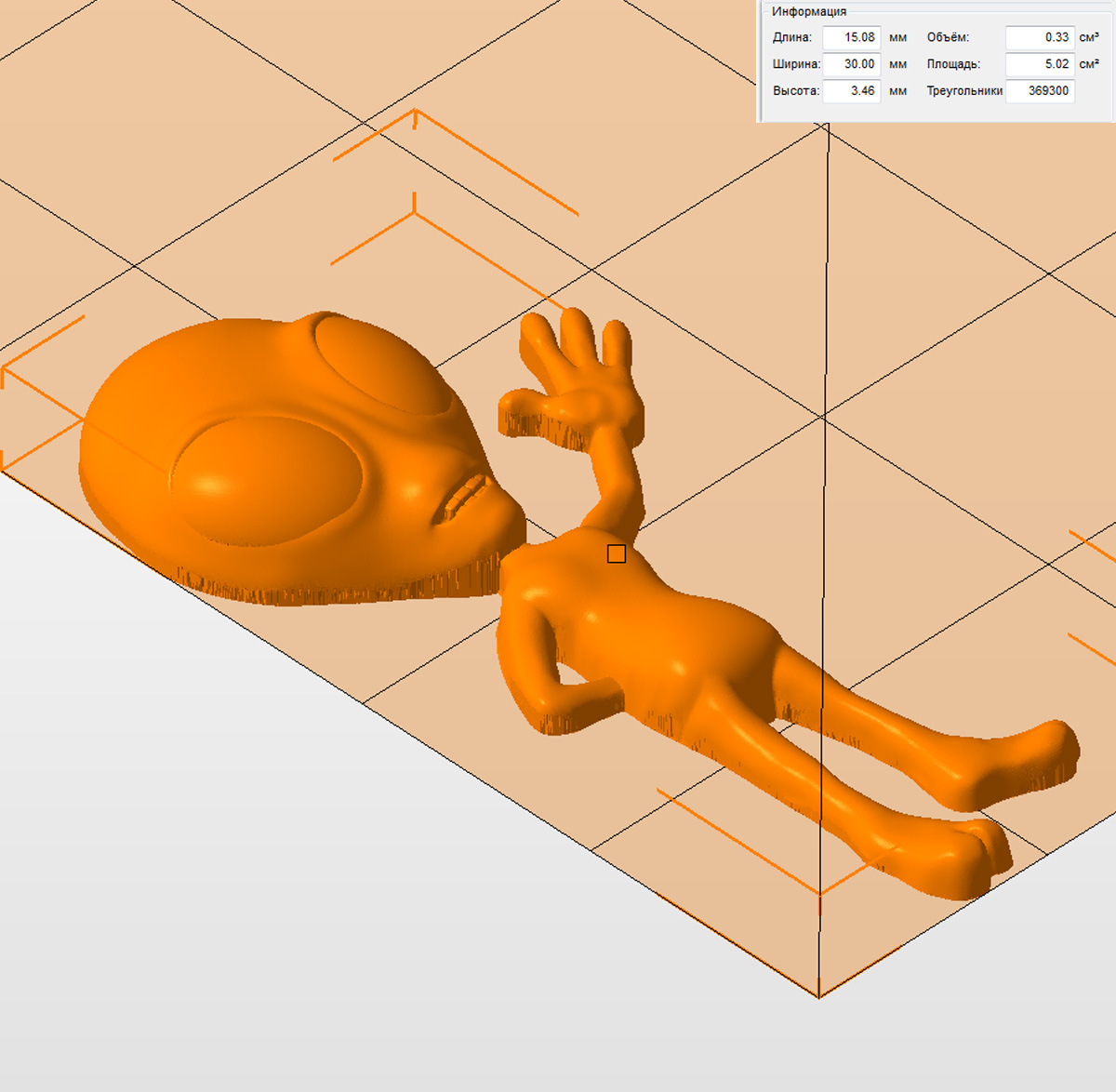The width and height of the screenshot is (1116, 1092).
Task: Click the orange corner bracket above the head
Action: [x=415, y=113]
